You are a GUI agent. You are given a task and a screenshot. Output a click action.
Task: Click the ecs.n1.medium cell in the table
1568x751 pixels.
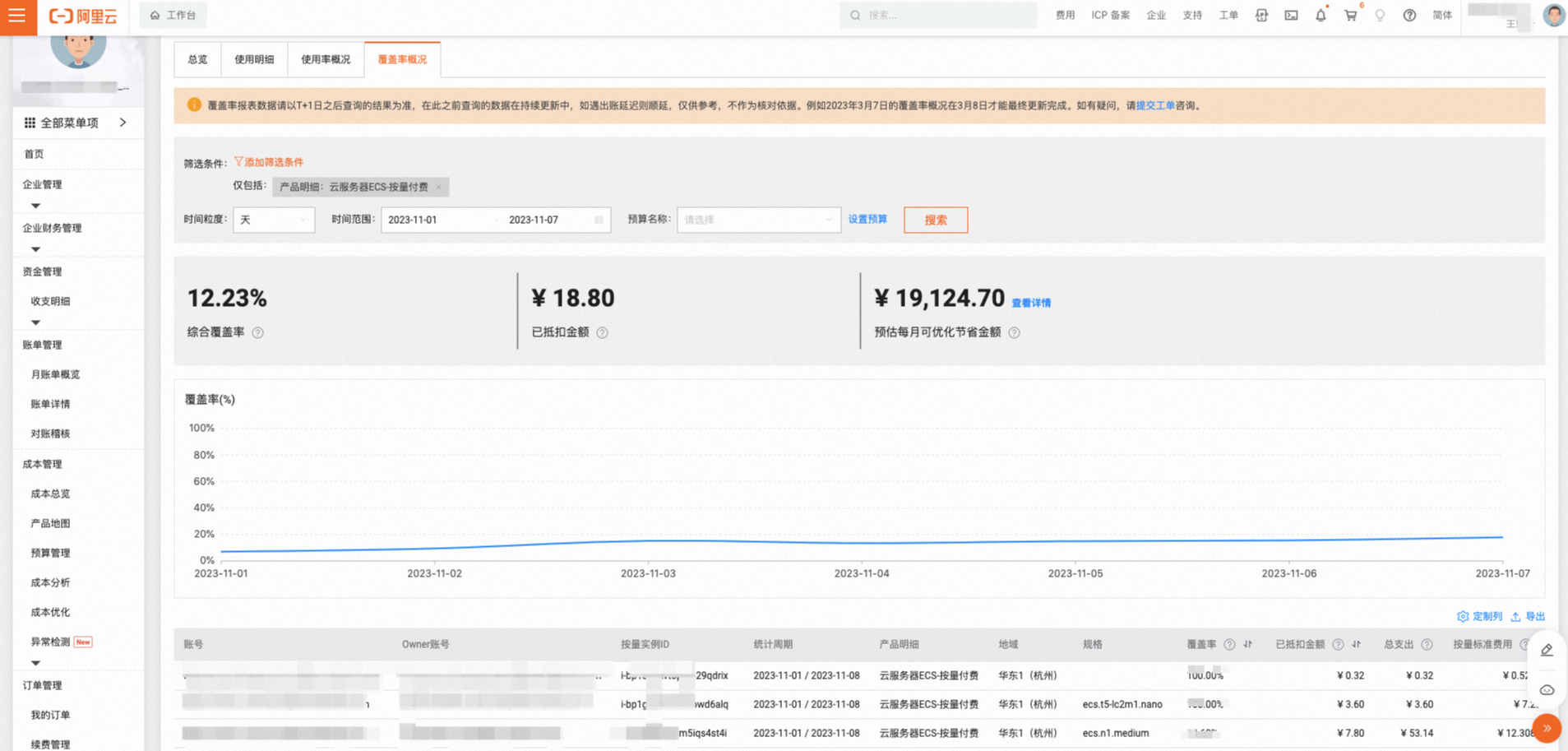(1116, 733)
